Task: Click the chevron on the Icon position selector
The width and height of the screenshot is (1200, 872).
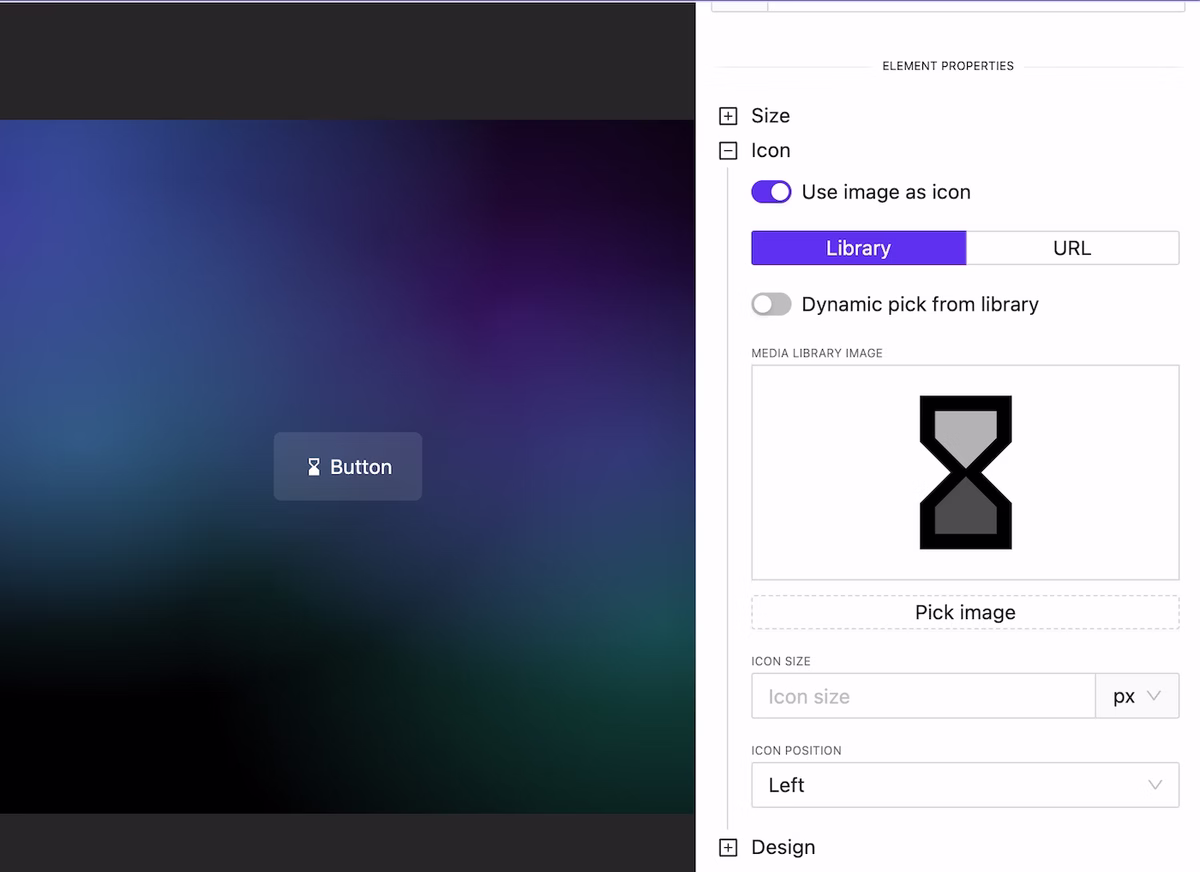Action: 1156,785
